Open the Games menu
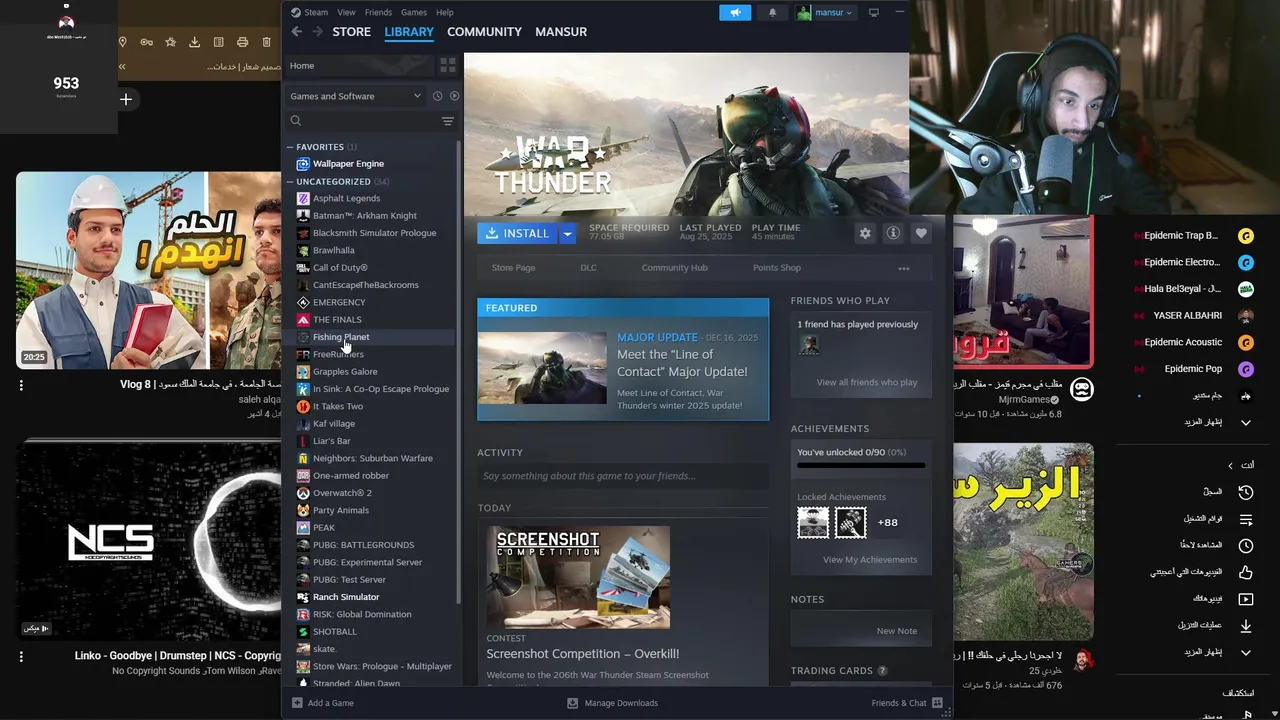Image resolution: width=1280 pixels, height=720 pixels. 414,12
